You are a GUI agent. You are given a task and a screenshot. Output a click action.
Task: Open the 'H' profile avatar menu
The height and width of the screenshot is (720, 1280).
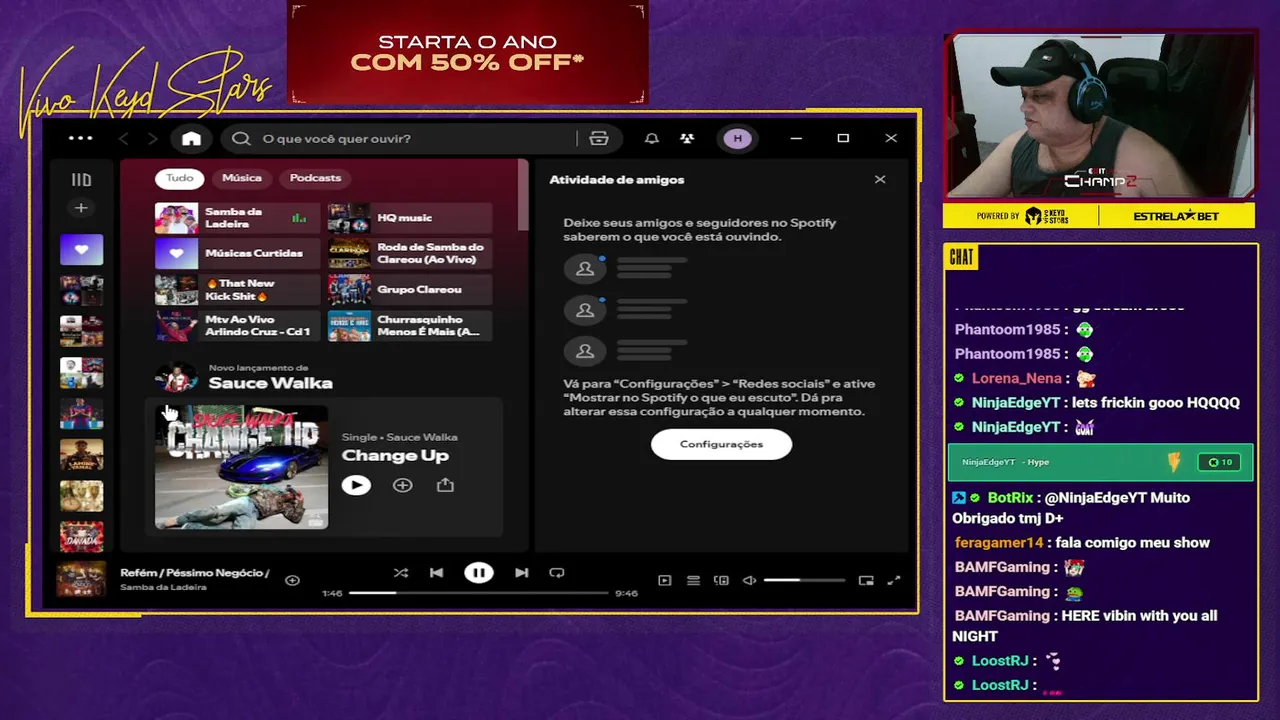[738, 139]
